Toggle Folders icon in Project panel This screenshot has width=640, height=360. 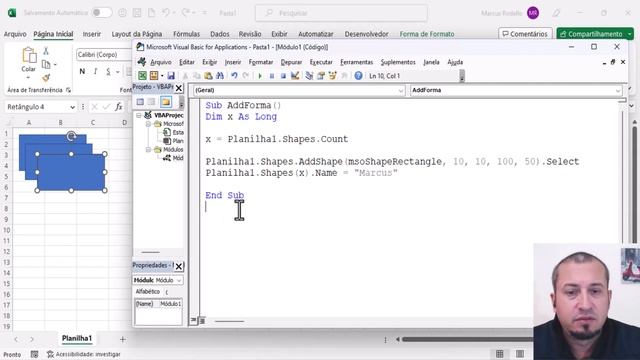click(166, 102)
